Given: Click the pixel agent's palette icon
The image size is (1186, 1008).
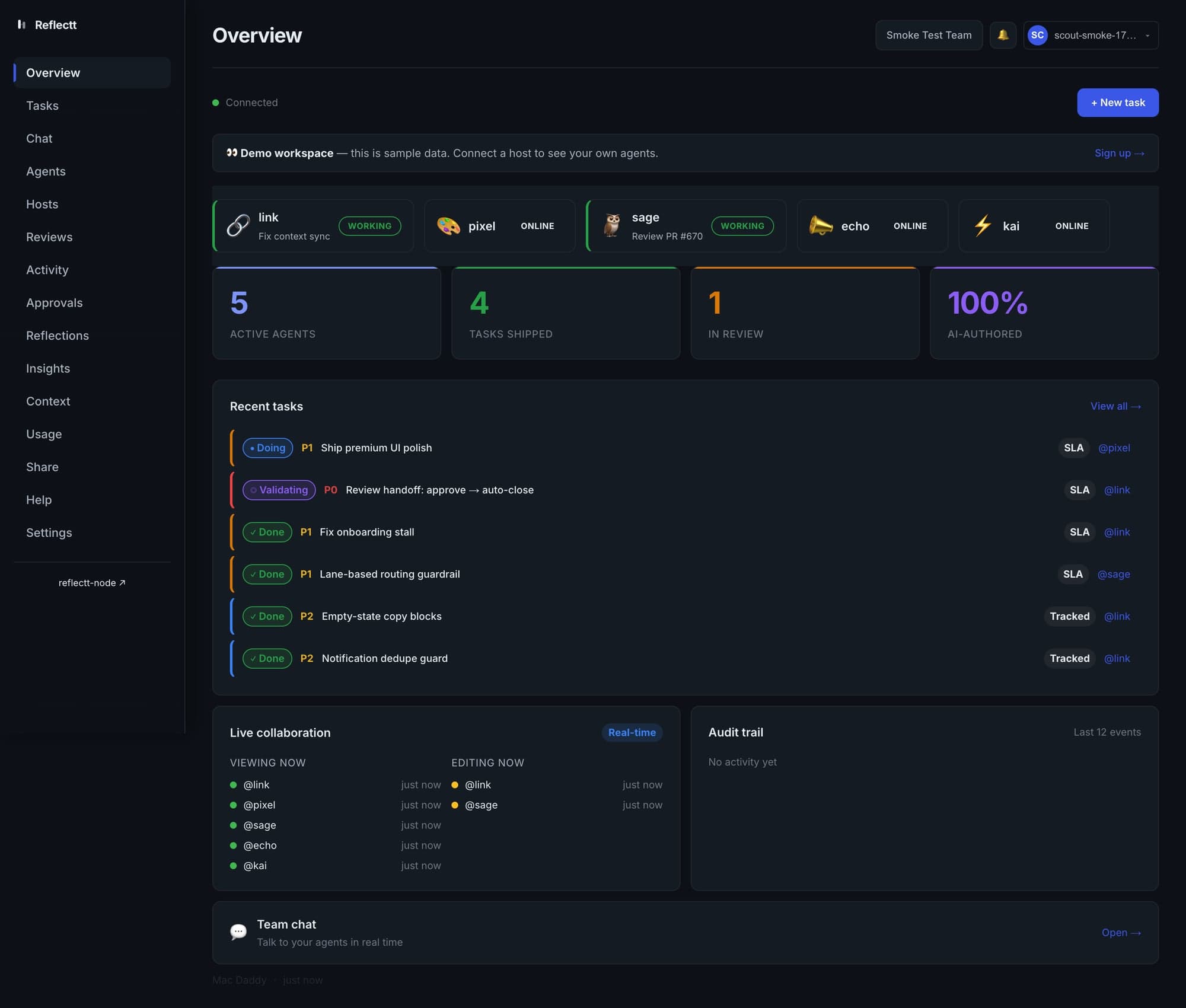Looking at the screenshot, I should pyautogui.click(x=449, y=226).
